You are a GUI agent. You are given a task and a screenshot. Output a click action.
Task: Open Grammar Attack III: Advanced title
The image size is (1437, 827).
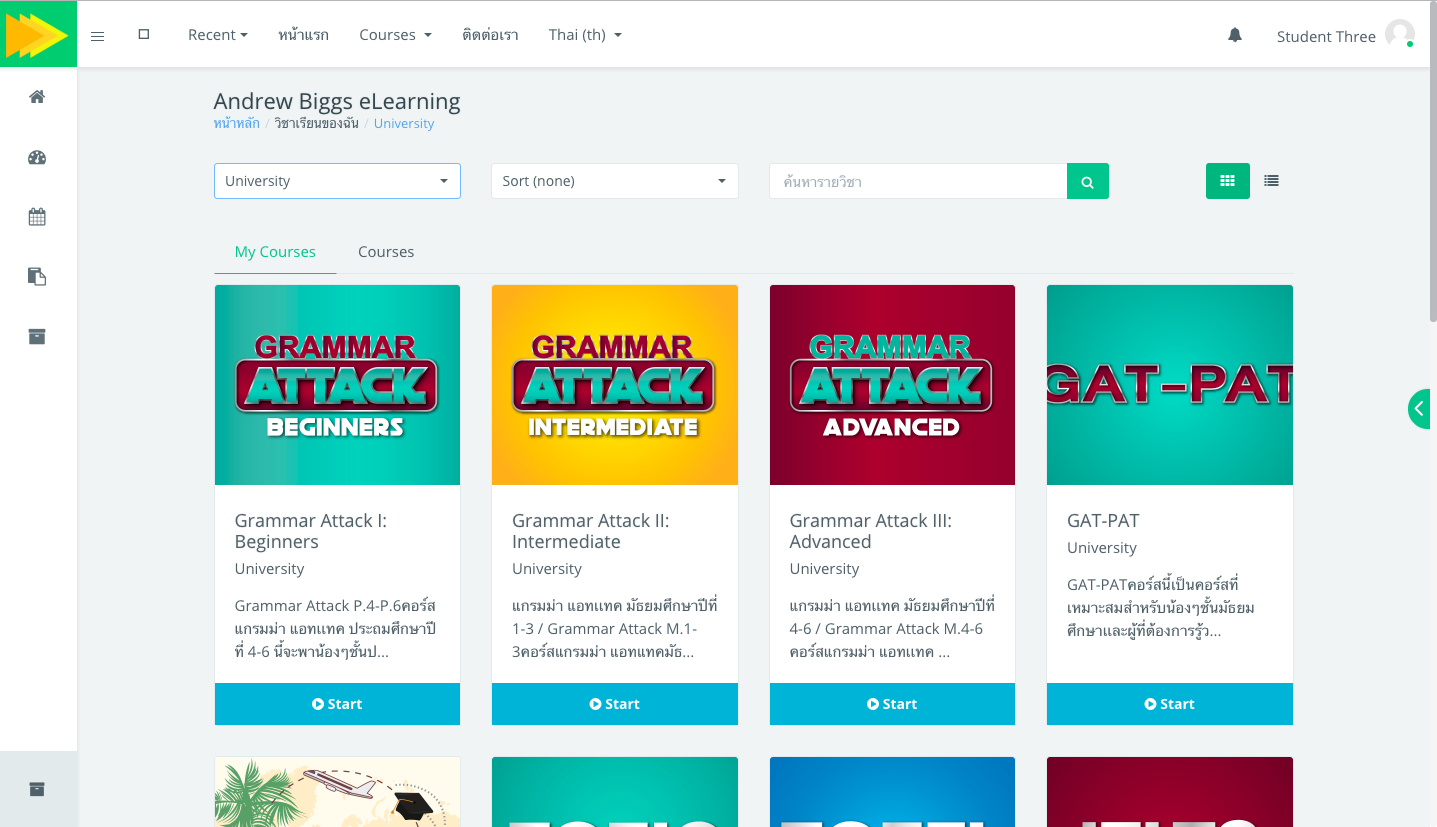click(871, 531)
